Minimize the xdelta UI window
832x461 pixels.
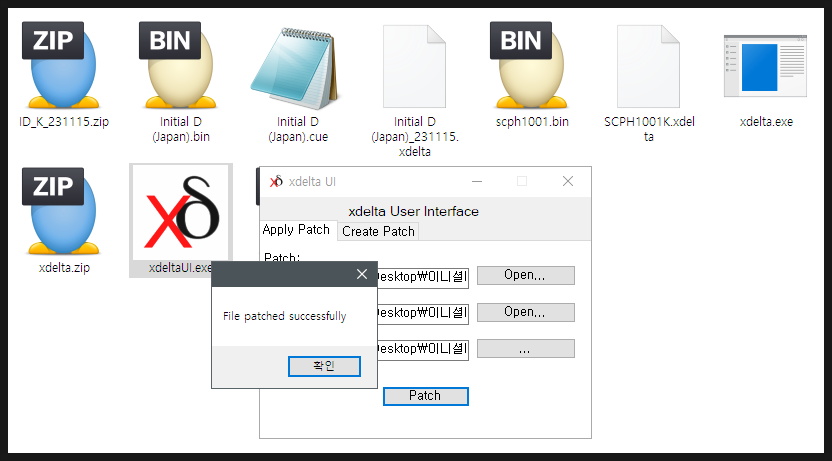(x=477, y=181)
